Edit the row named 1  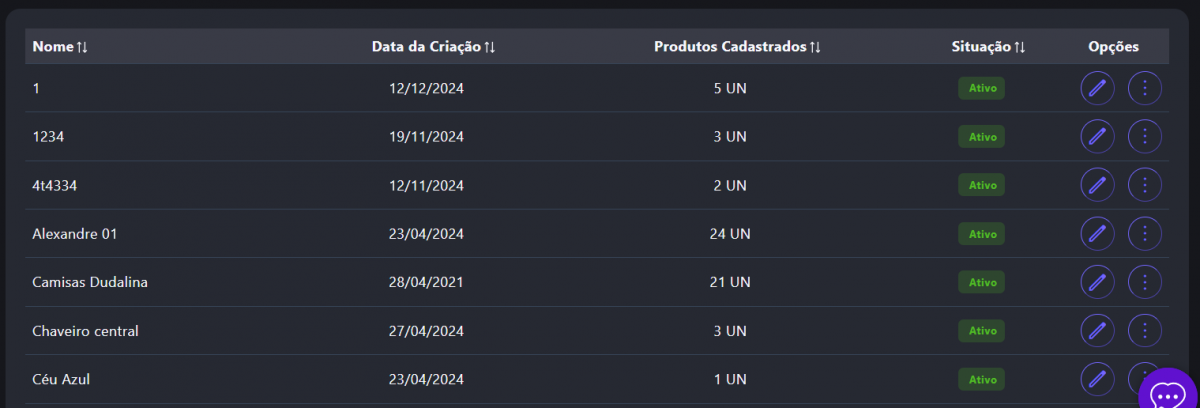coord(1097,88)
